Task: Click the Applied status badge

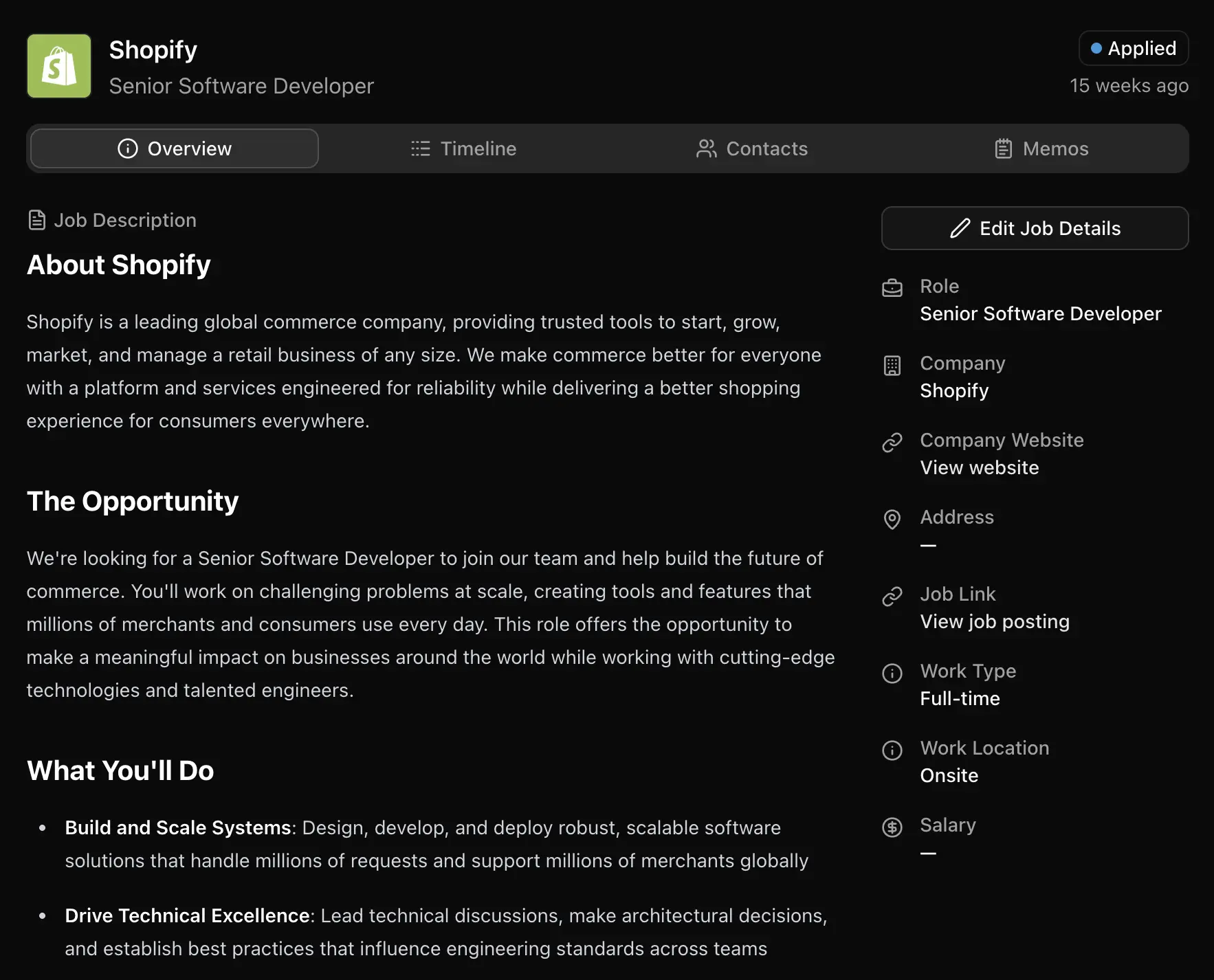Action: [x=1134, y=48]
